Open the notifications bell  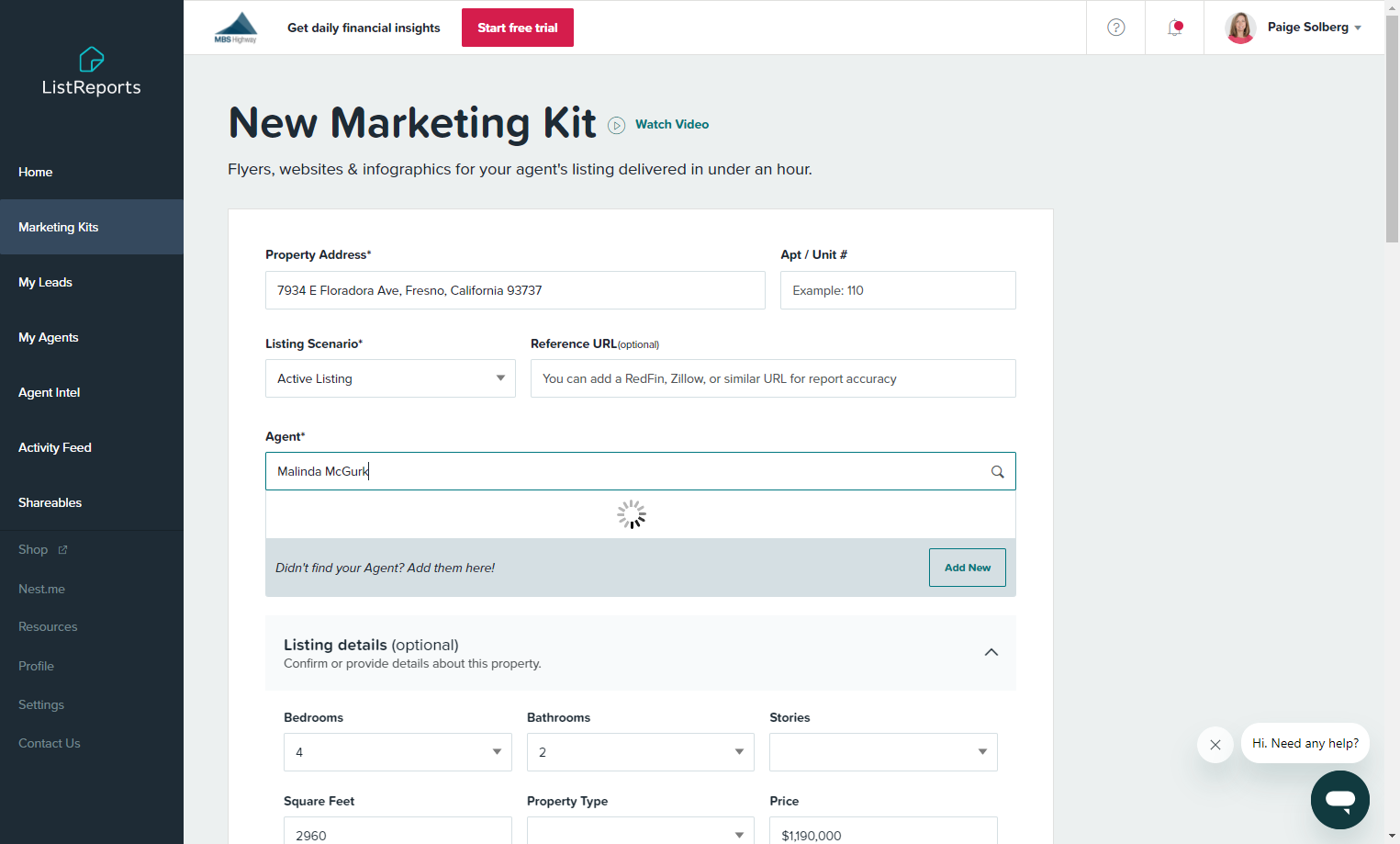point(1175,28)
